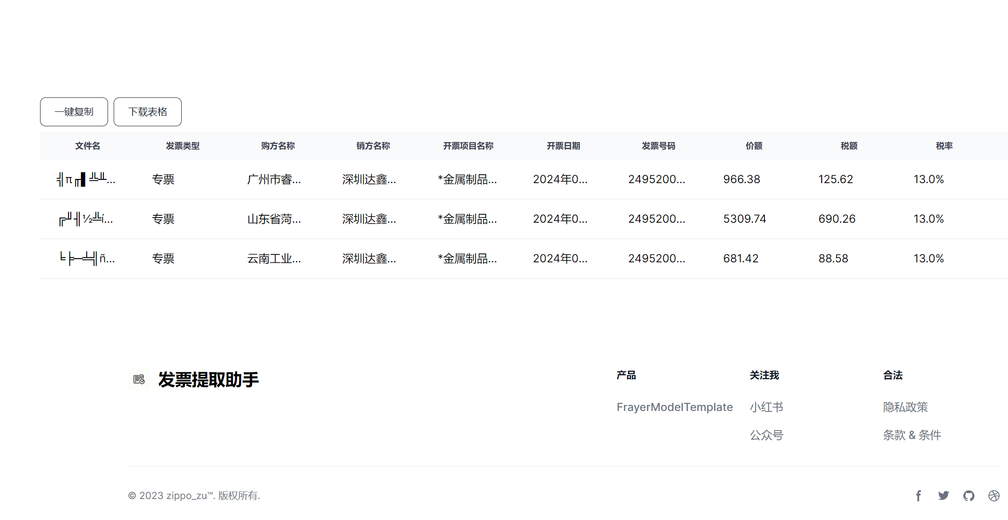Click the 开票项目名称 column header
This screenshot has height=520, width=1008.
[x=468, y=146]
